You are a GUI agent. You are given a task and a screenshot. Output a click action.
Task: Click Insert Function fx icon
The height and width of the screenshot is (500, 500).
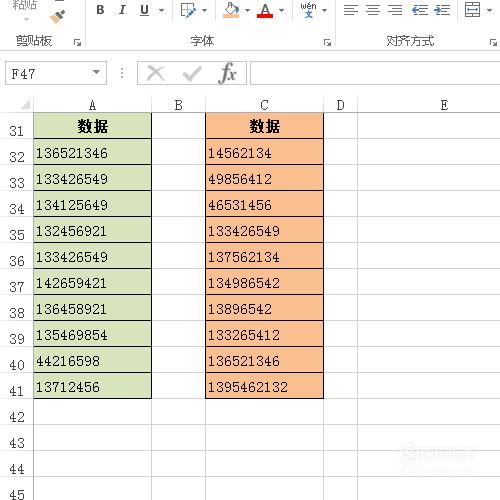tap(228, 73)
